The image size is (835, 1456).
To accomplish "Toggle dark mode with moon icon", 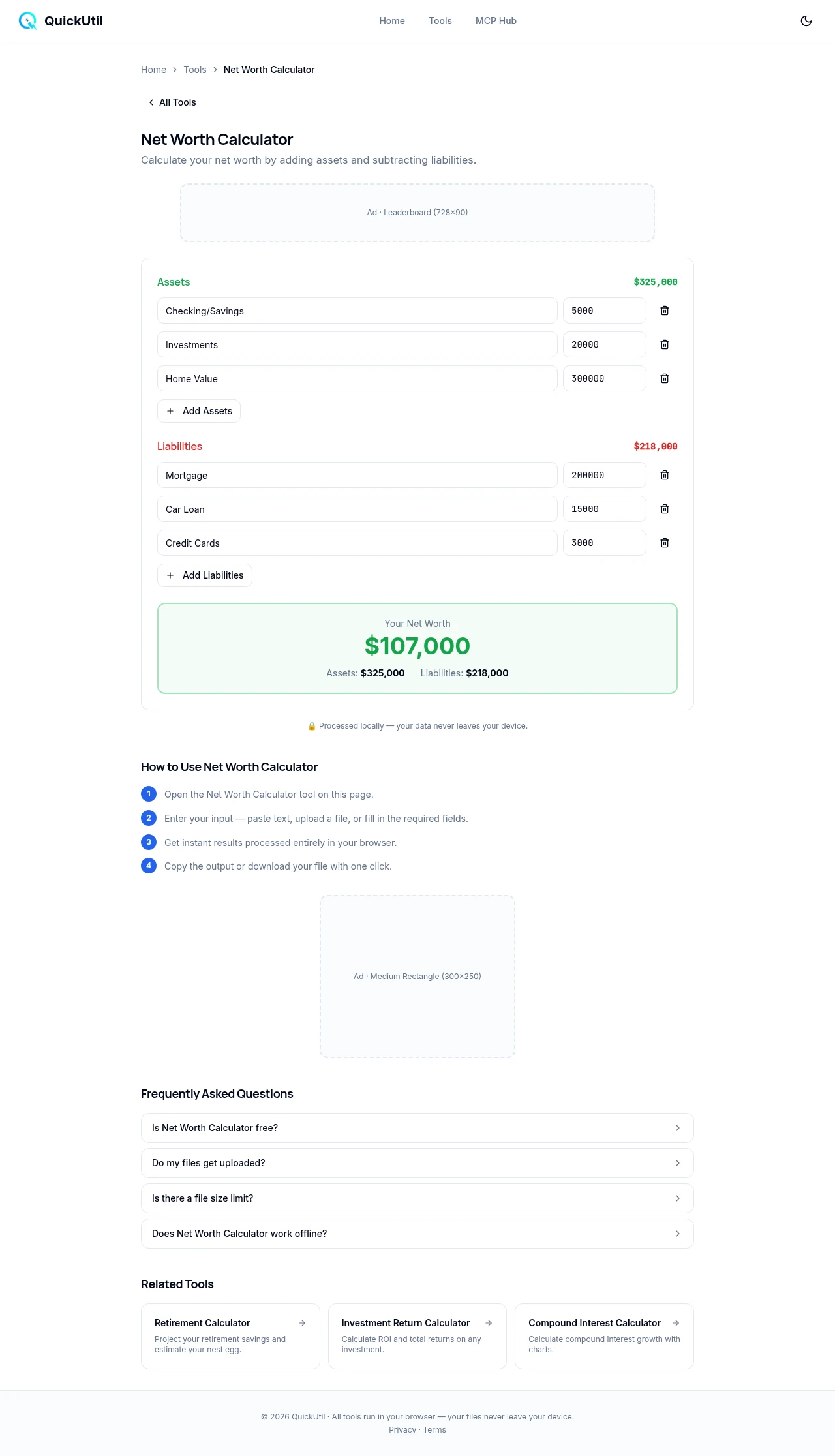I will [806, 21].
